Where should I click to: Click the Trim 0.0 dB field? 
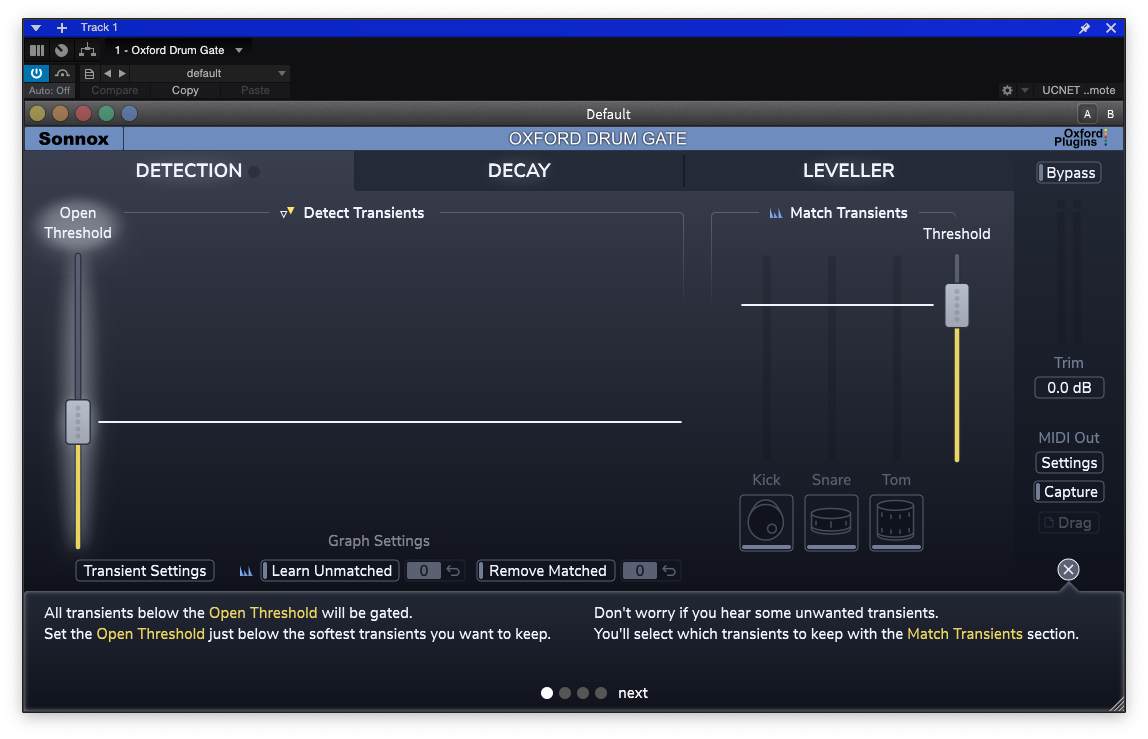(1069, 387)
